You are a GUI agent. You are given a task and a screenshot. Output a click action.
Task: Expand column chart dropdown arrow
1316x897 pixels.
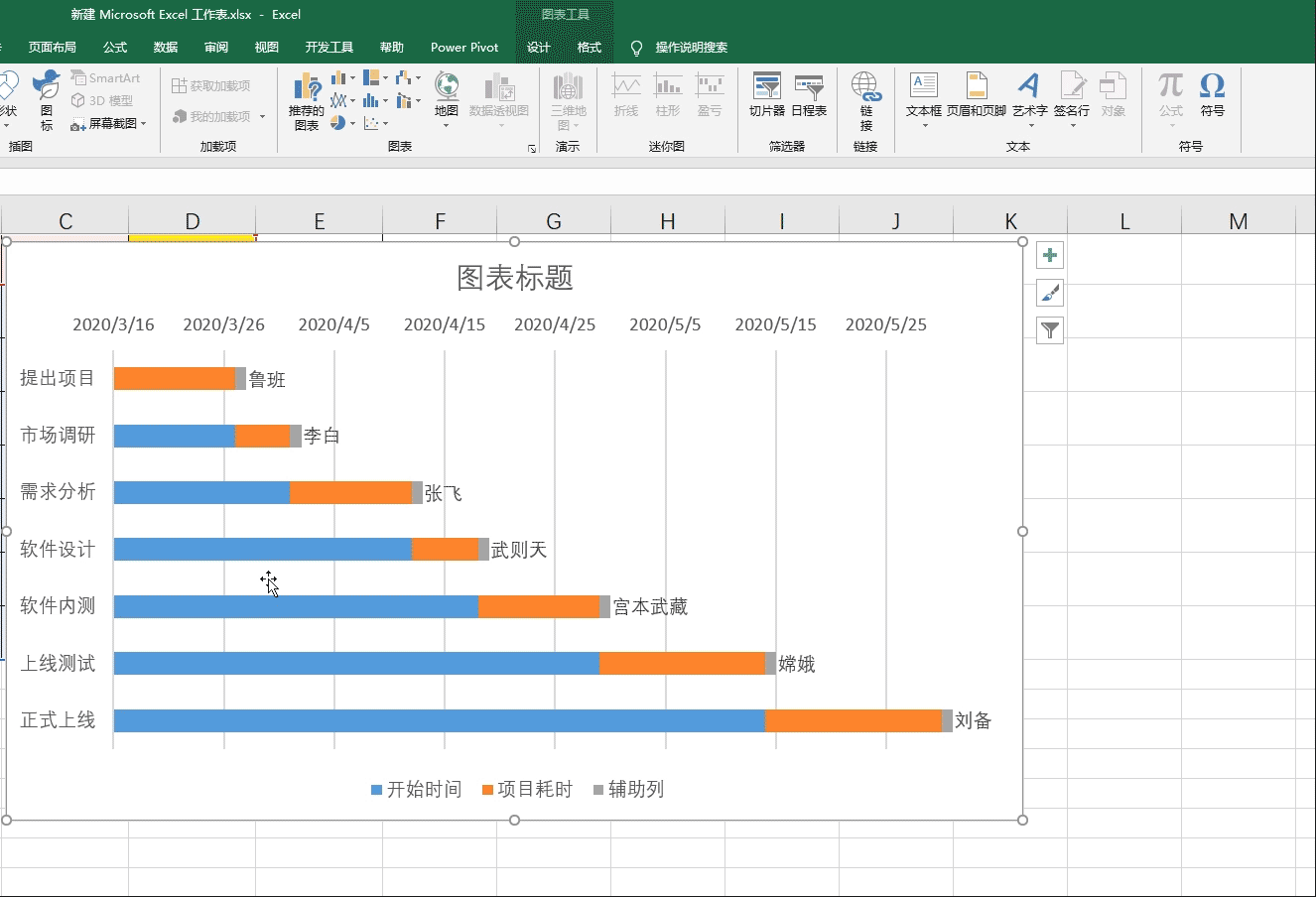pyautogui.click(x=353, y=78)
